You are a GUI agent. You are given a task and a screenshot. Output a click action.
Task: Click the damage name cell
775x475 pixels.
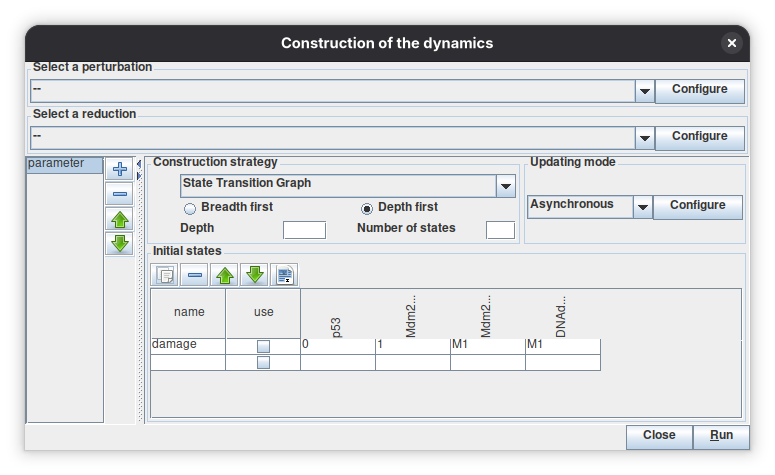tap(188, 346)
